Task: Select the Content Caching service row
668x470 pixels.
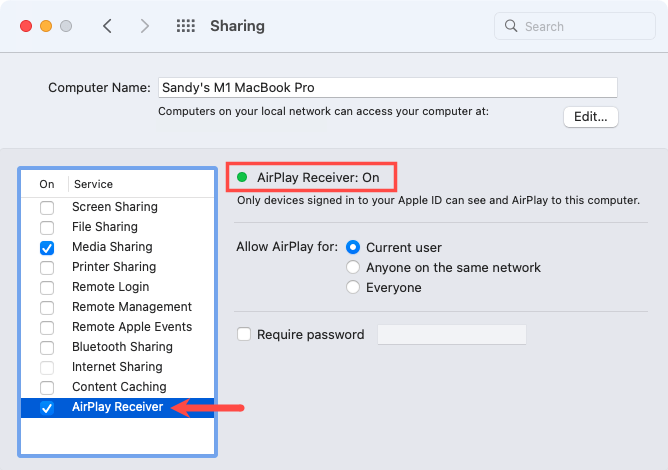Action: click(x=118, y=387)
